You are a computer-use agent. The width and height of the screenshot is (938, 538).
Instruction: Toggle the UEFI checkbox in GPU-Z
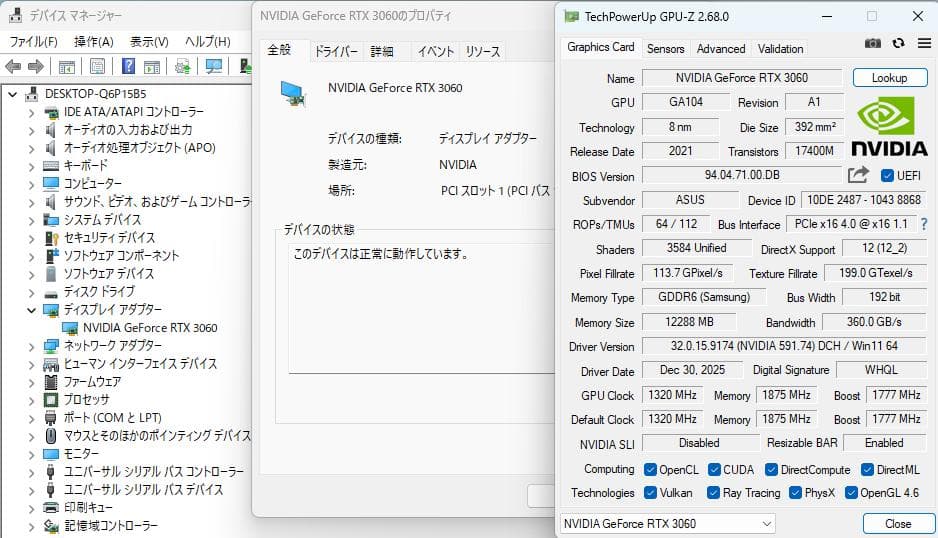887,175
